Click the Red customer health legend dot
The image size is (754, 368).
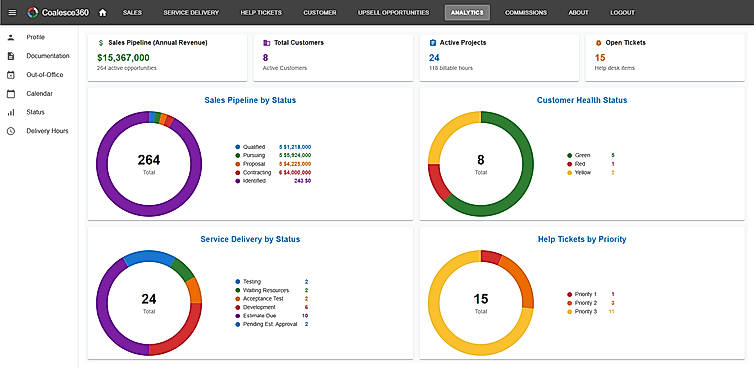point(569,164)
